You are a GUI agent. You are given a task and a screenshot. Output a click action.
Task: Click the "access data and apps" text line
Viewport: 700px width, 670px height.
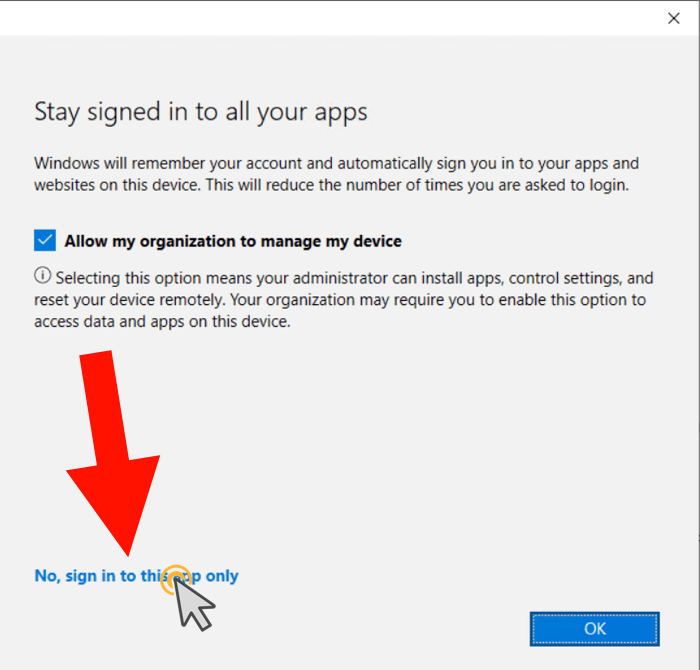click(x=162, y=322)
